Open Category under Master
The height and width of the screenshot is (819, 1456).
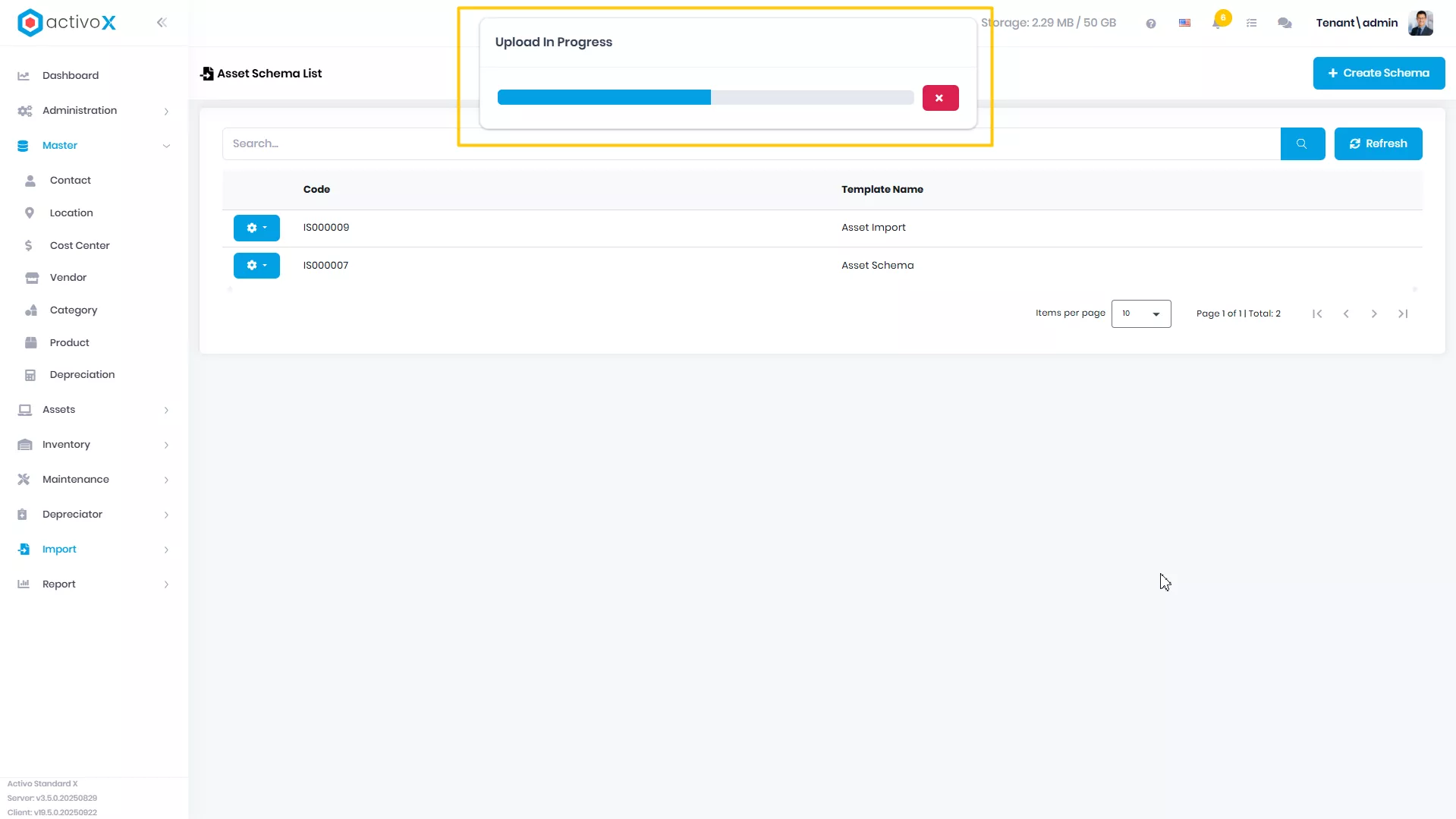[x=94, y=310]
